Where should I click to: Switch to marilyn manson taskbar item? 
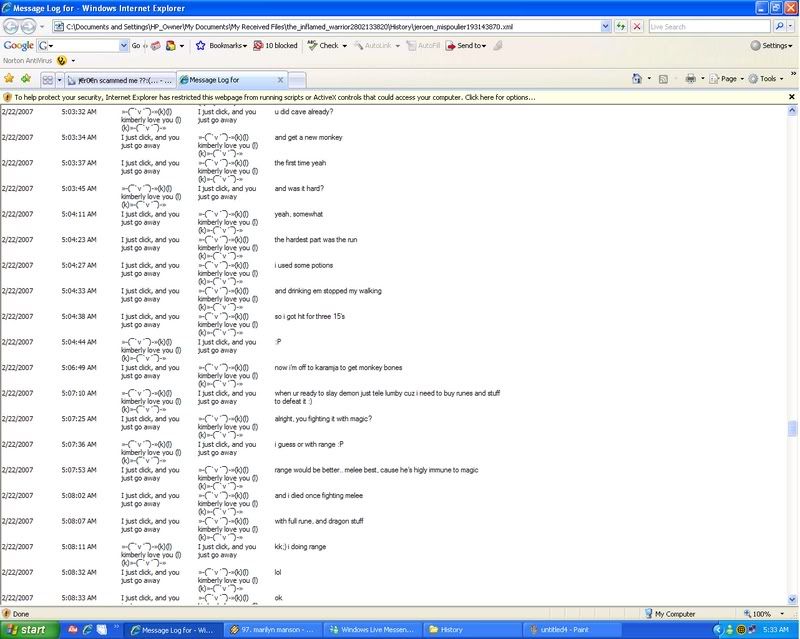coord(274,630)
